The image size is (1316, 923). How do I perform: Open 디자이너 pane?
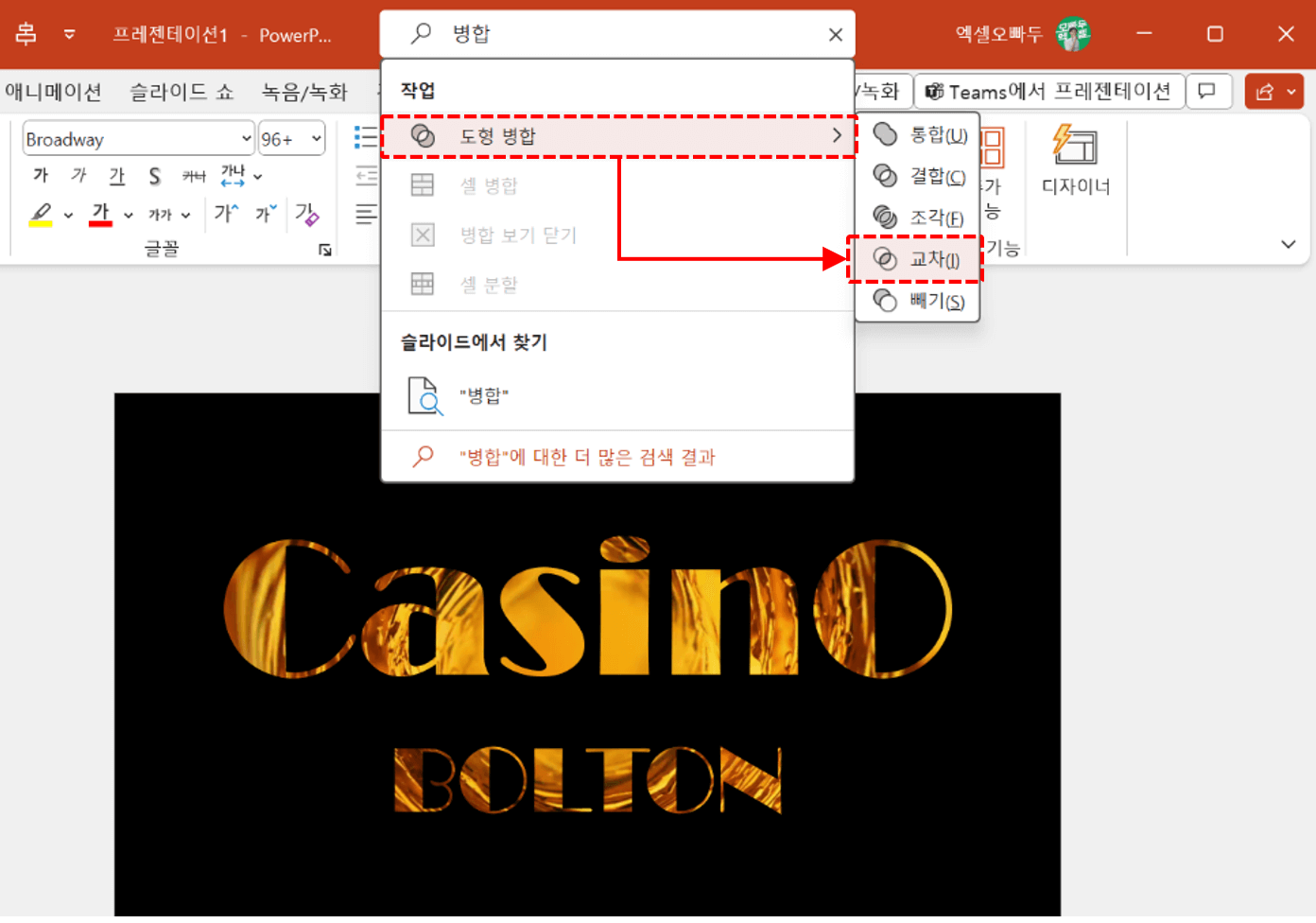1076,161
